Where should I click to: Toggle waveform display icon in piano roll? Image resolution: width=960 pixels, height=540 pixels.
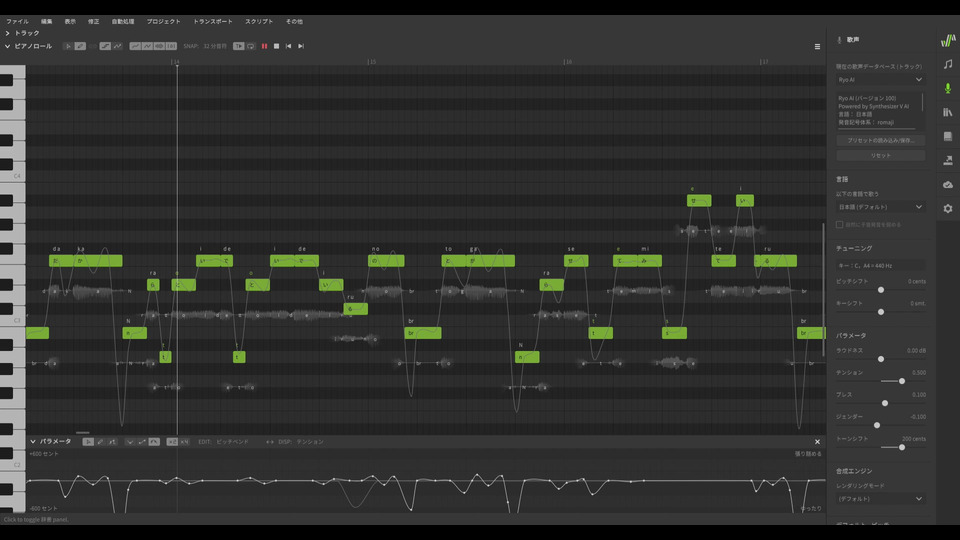[x=159, y=47]
